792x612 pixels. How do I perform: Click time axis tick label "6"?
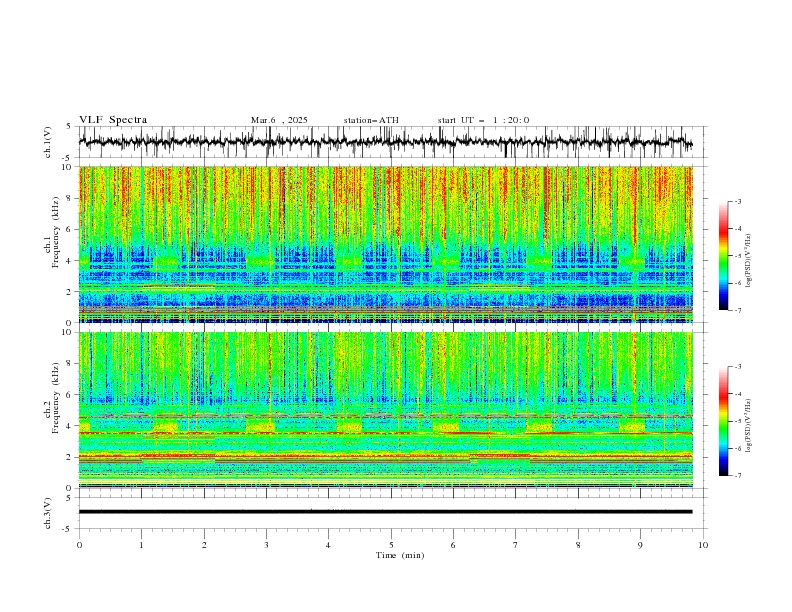click(453, 545)
